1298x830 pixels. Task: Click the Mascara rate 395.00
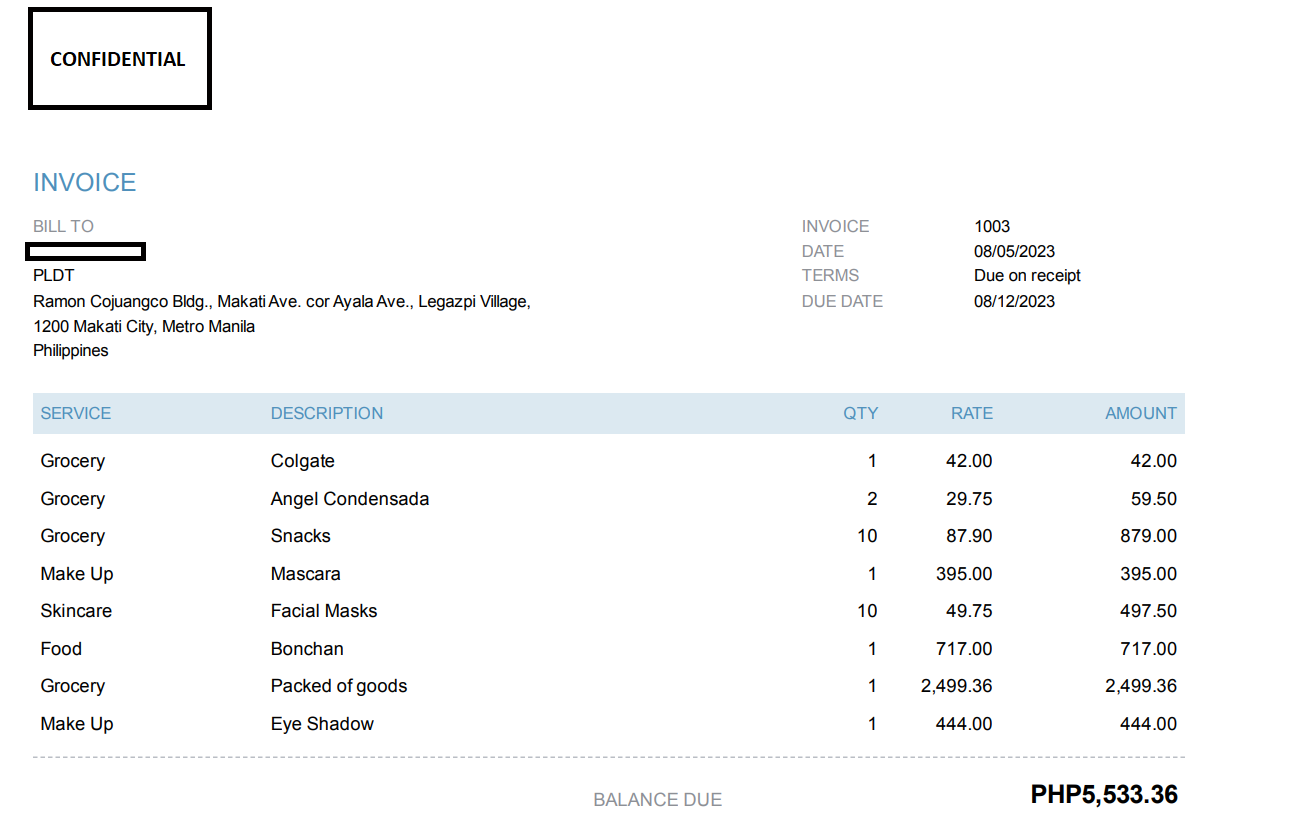click(964, 574)
